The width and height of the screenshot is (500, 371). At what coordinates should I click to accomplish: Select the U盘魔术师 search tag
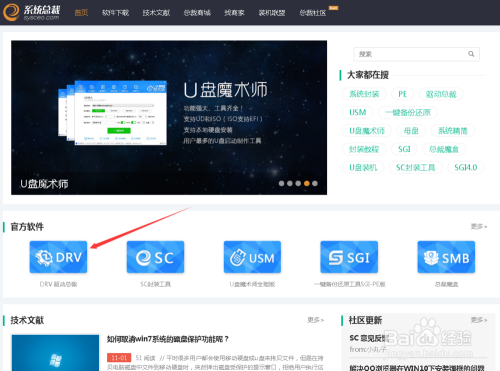coord(367,131)
